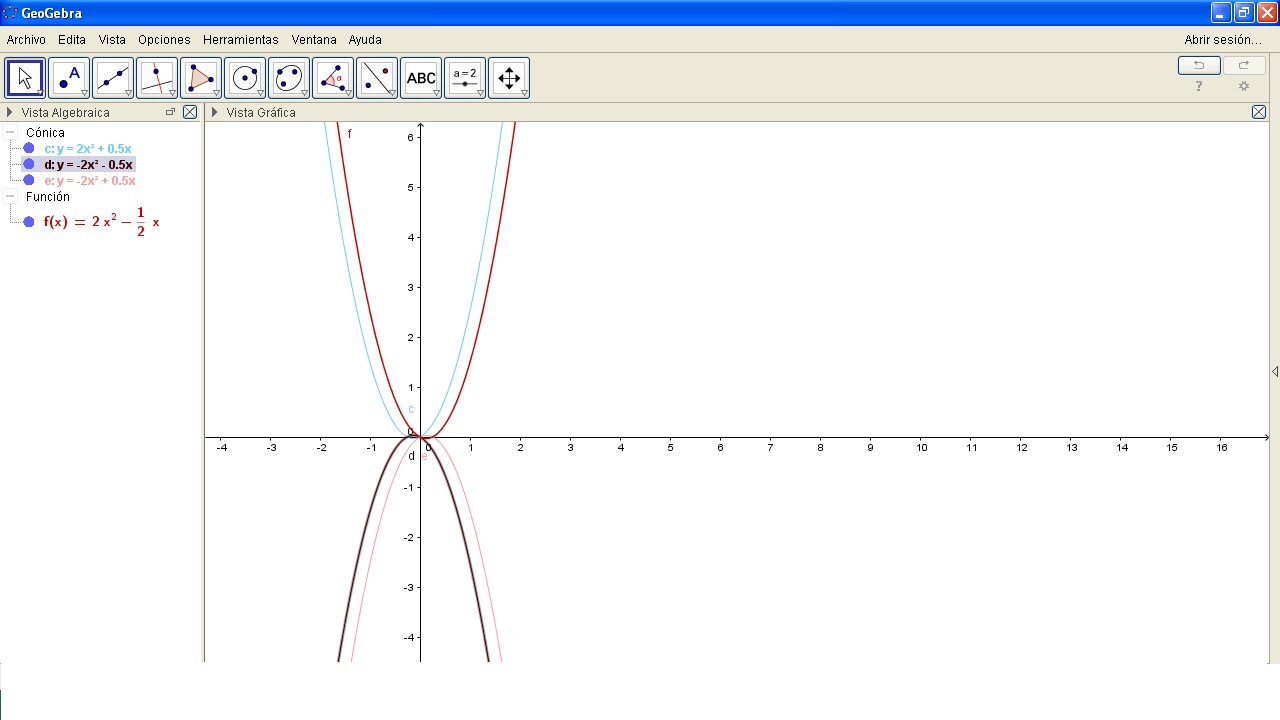1280x720 pixels.
Task: Click the red curve label f
Action: (x=349, y=133)
